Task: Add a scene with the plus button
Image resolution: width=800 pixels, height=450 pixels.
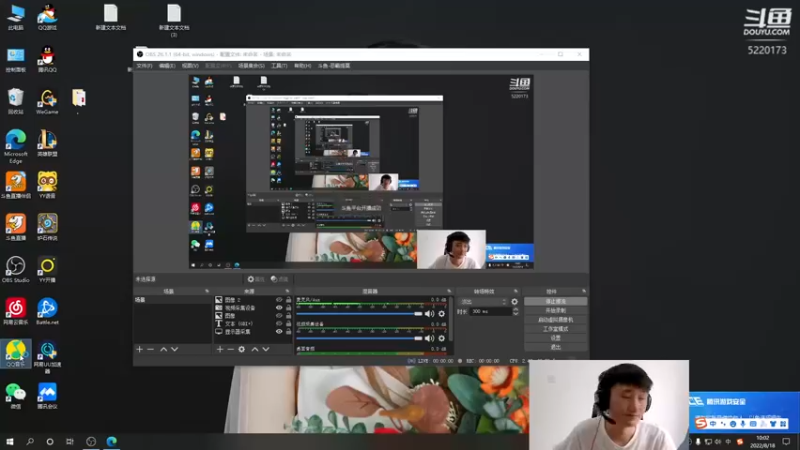Action: [x=139, y=349]
